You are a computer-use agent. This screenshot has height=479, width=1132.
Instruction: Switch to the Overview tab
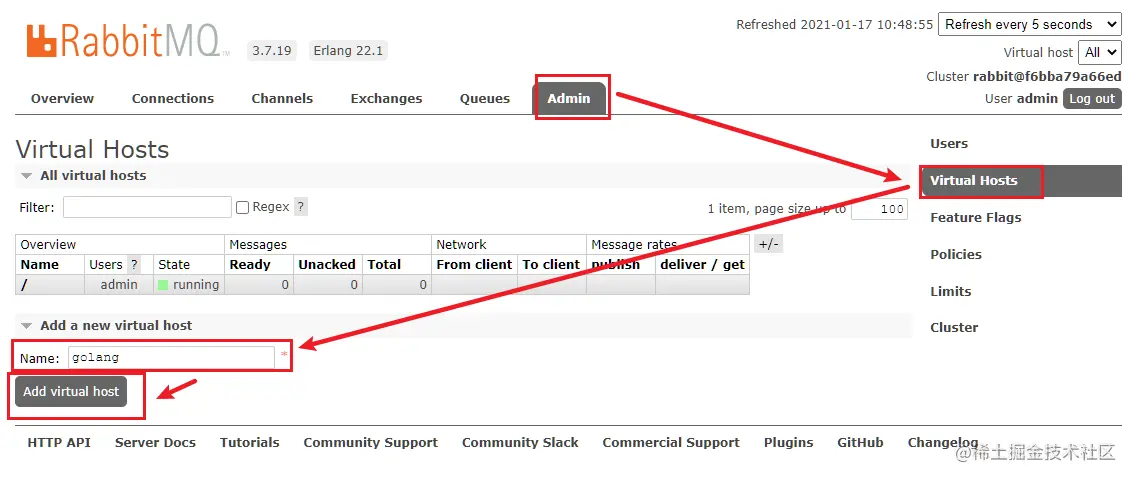62,98
